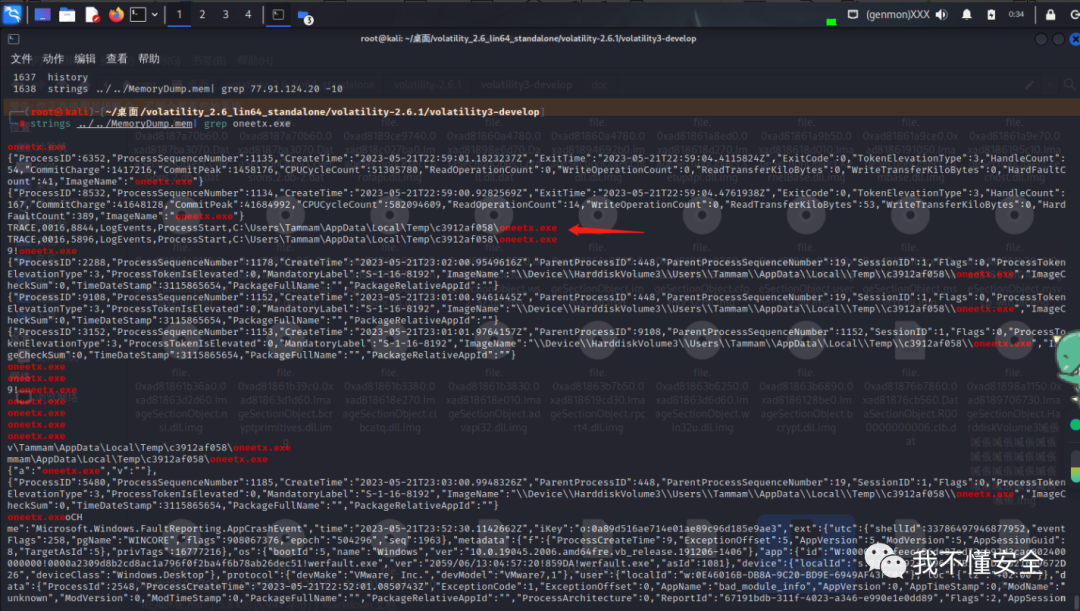Image resolution: width=1080 pixels, height=611 pixels.
Task: Click the {"a":"oneetx.exe","v":""} line
Action: tap(82, 471)
